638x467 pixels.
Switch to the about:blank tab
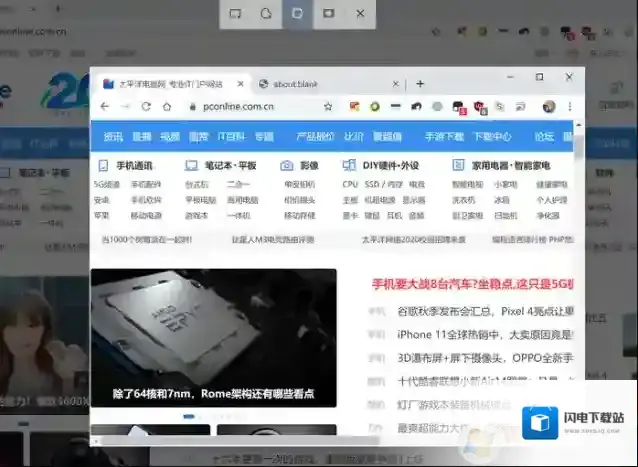pyautogui.click(x=320, y=84)
